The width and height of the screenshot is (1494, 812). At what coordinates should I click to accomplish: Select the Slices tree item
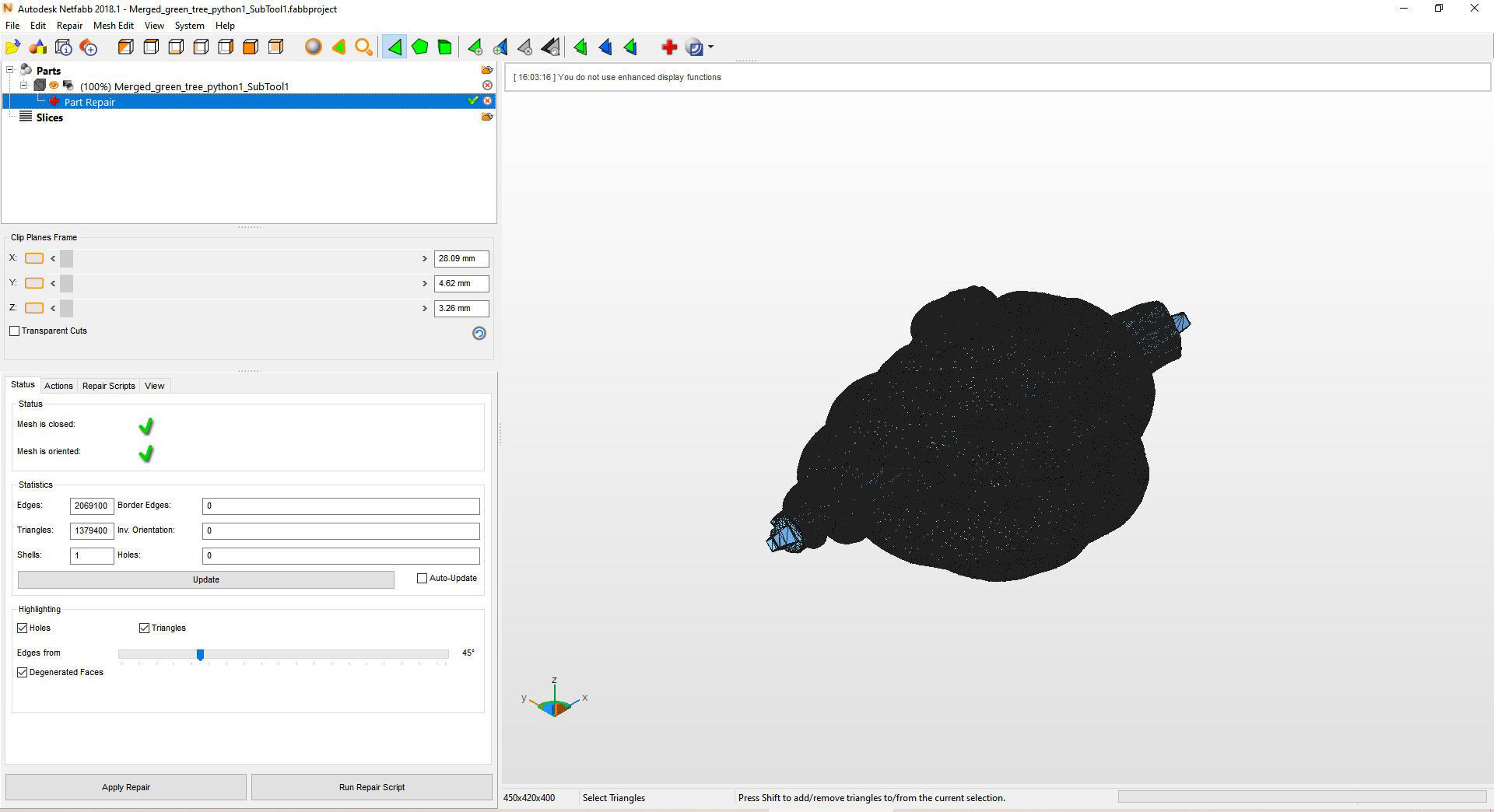pyautogui.click(x=49, y=117)
